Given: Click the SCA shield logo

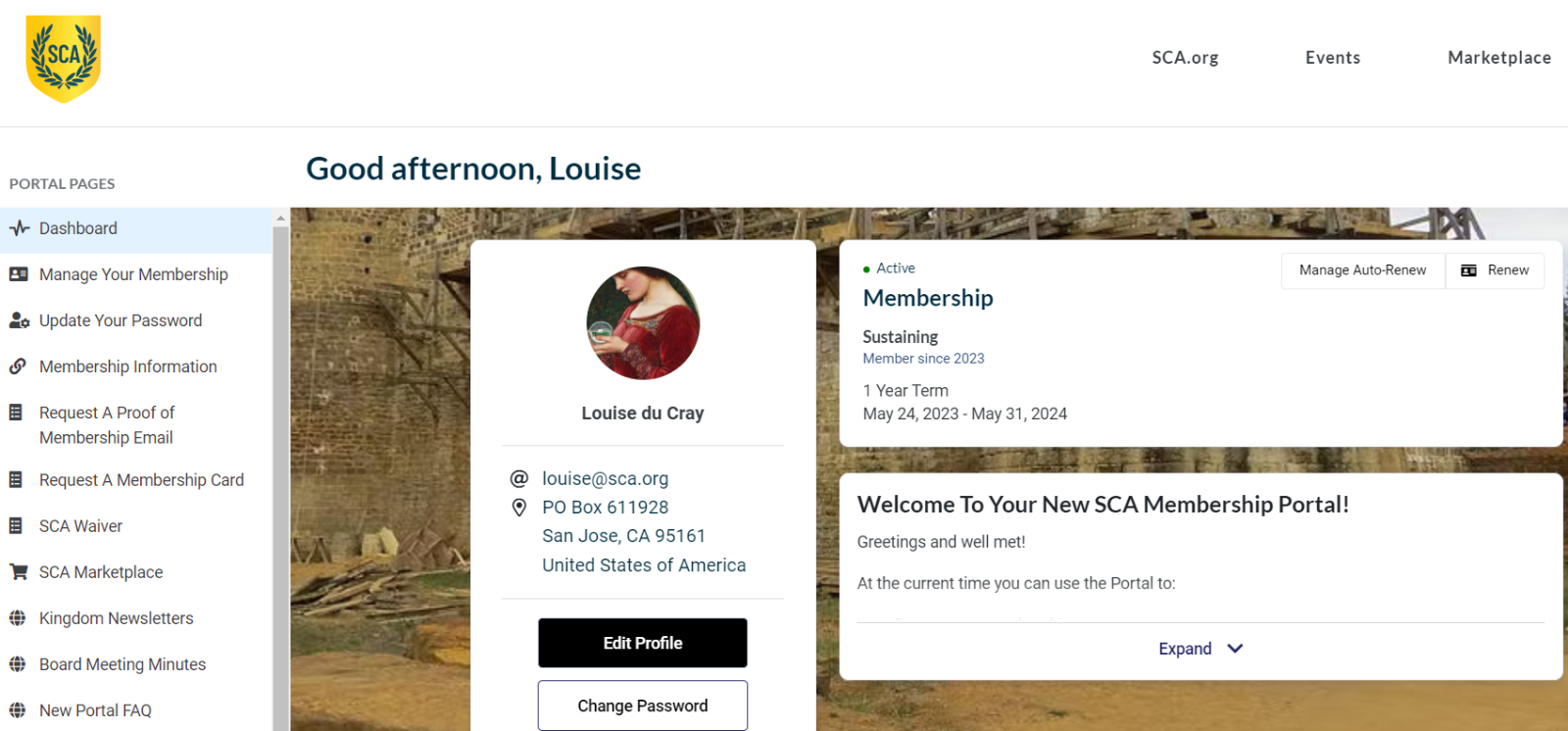Looking at the screenshot, I should (x=64, y=58).
